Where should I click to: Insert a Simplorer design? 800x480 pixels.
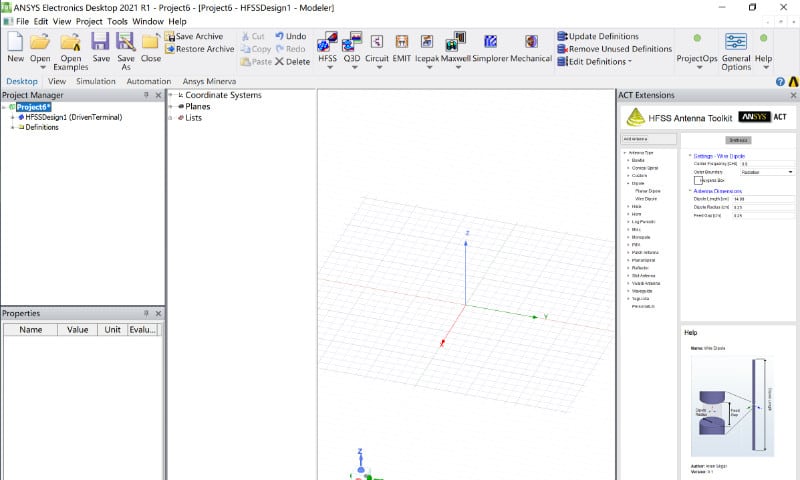490,42
